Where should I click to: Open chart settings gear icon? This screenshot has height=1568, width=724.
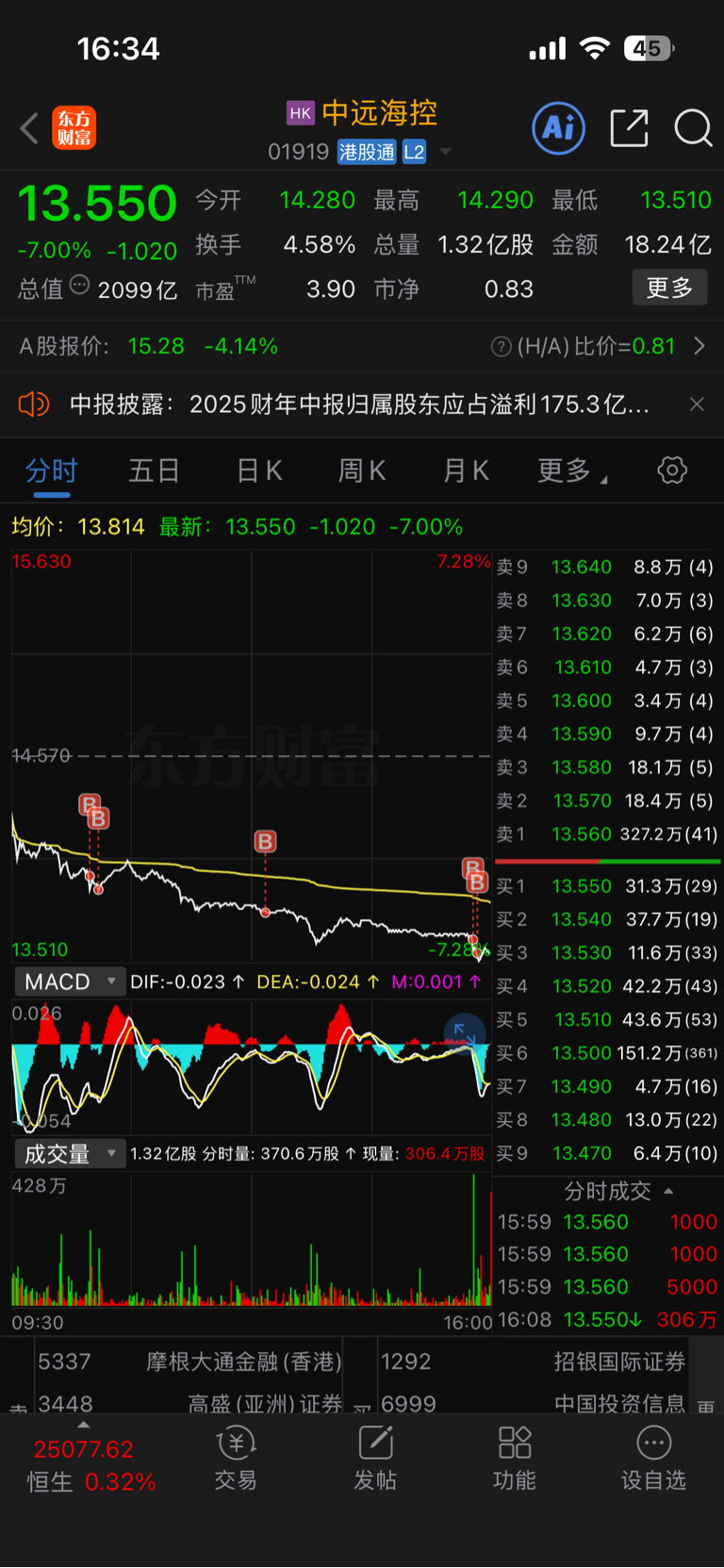[672, 470]
